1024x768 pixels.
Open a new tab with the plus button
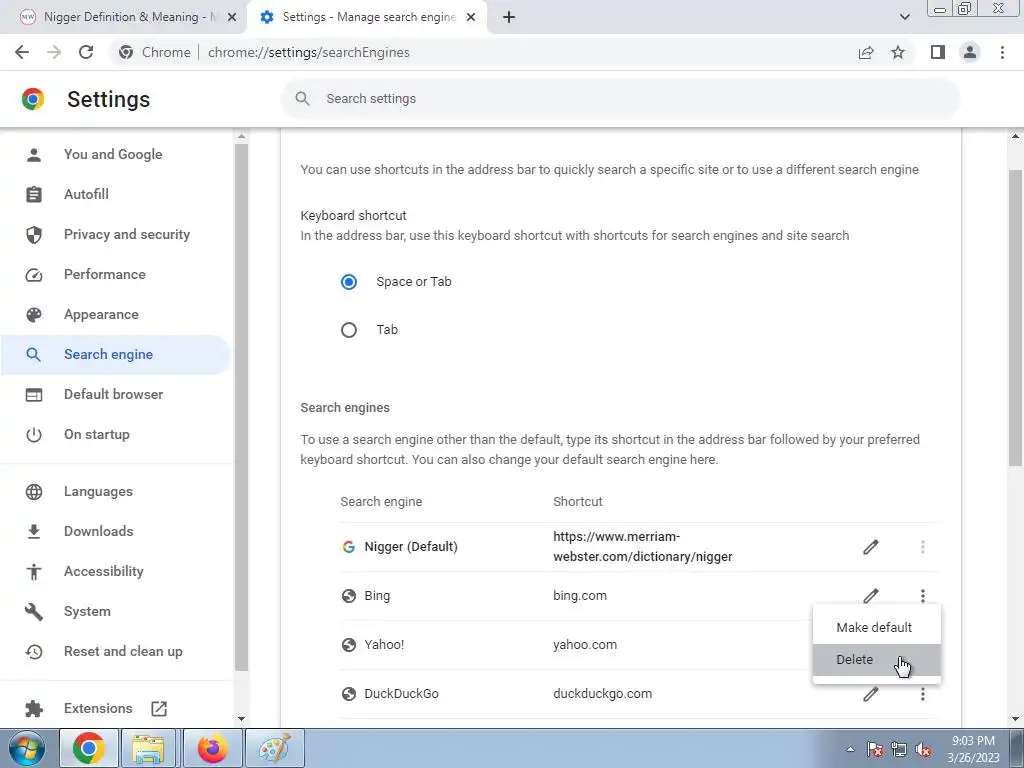(x=509, y=17)
